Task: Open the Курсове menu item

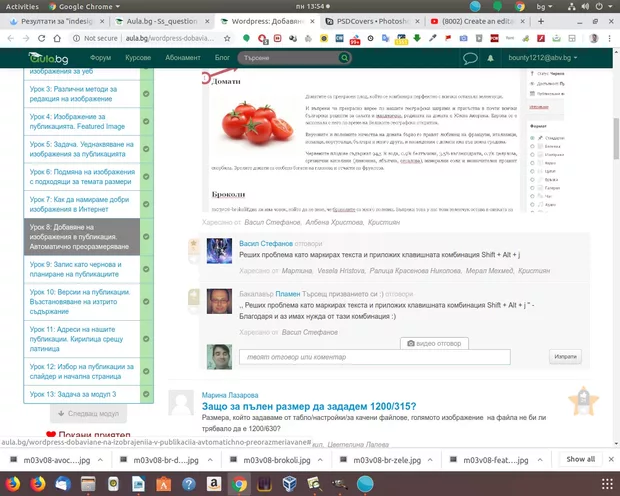Action: pos(138,58)
